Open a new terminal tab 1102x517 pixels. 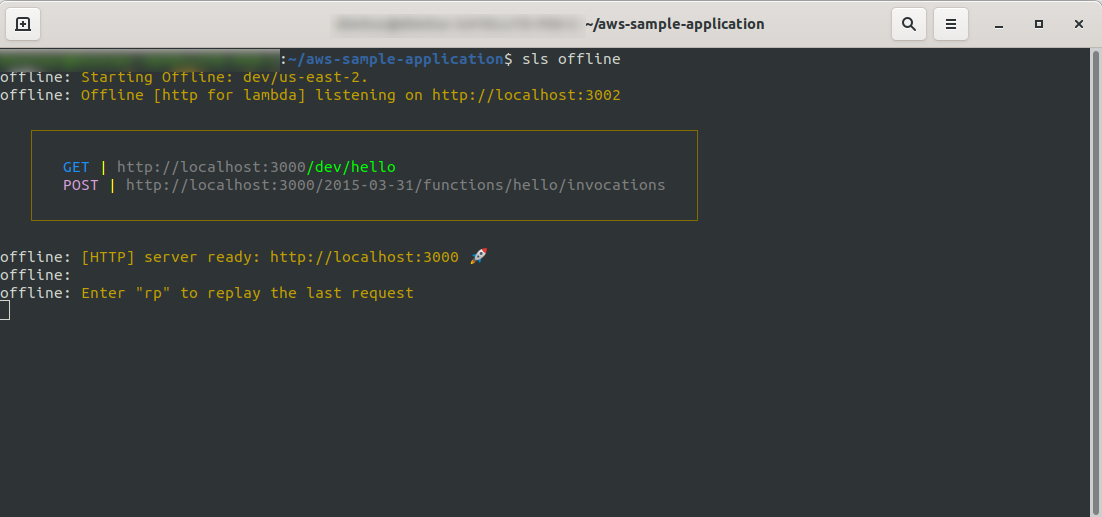[23, 24]
